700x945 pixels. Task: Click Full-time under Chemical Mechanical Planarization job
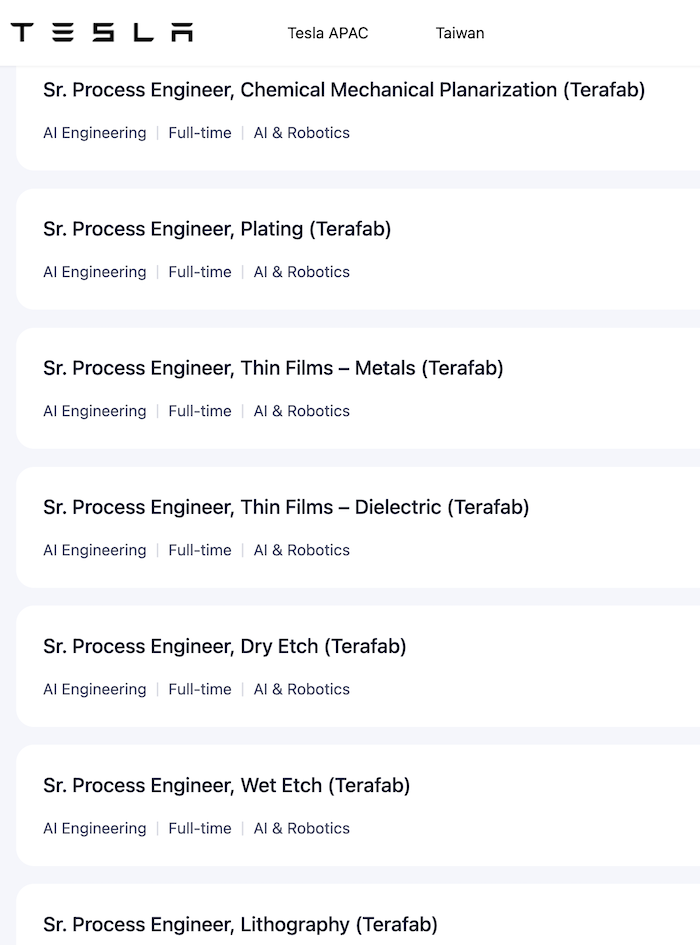coord(200,133)
